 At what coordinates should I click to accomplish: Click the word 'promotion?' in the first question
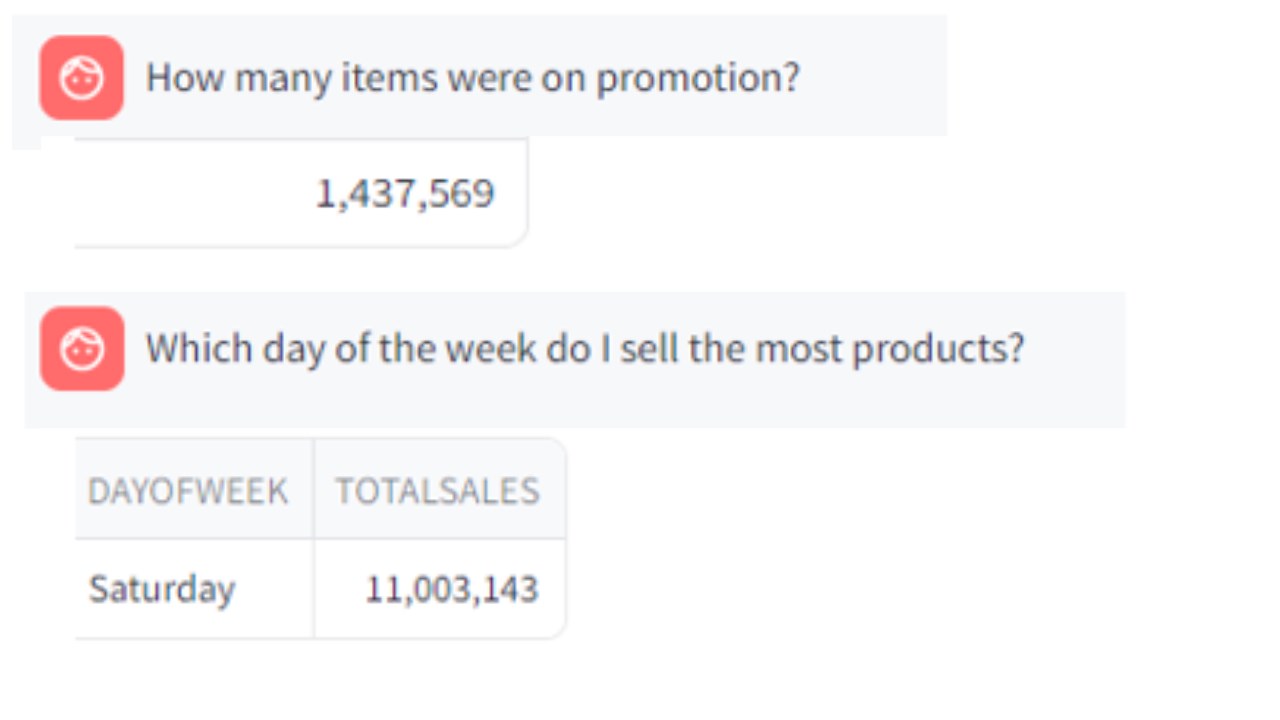click(x=698, y=78)
